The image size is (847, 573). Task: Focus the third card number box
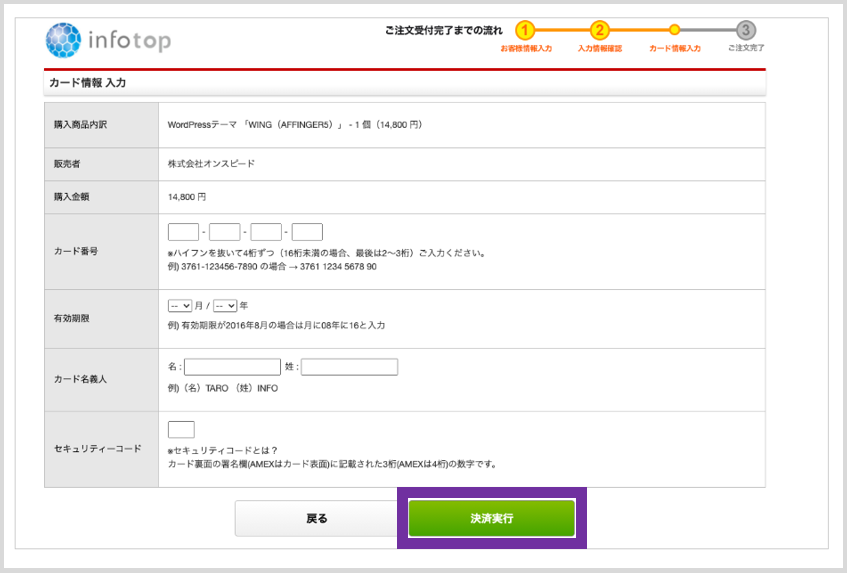point(266,232)
